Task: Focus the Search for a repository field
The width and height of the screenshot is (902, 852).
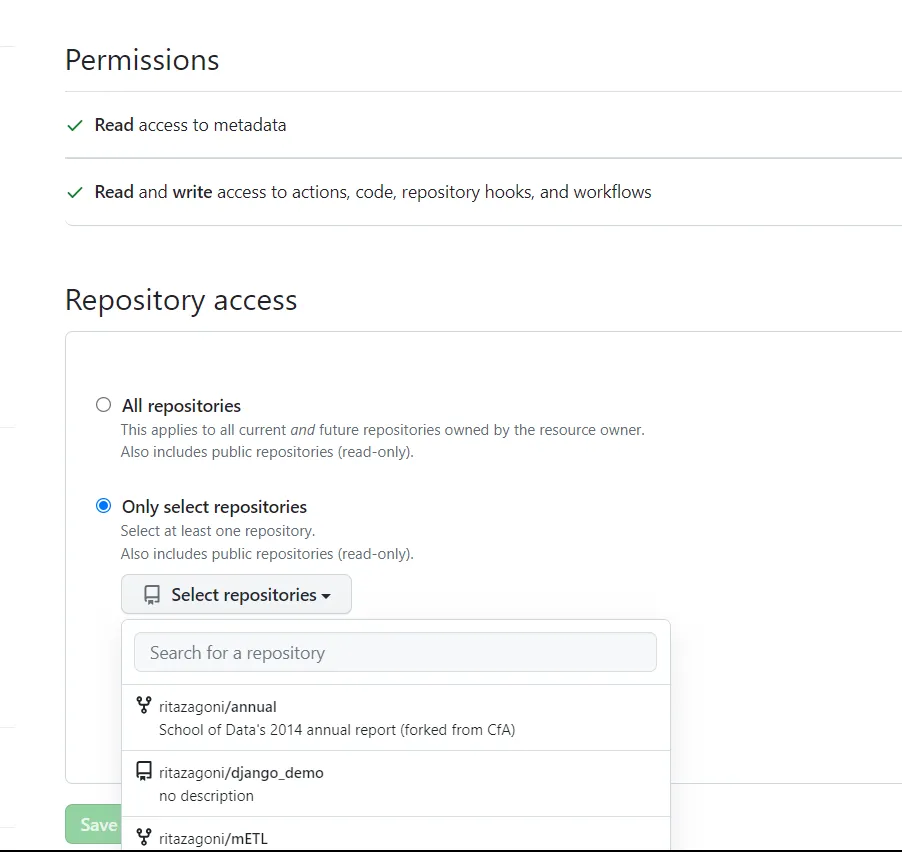Action: (395, 652)
